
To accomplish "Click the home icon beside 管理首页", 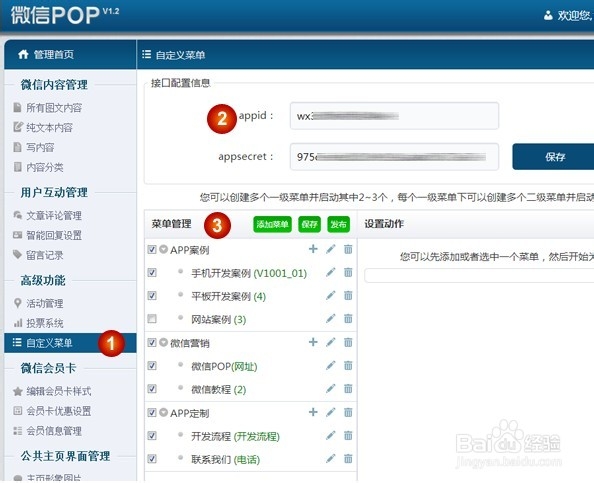I will click(x=23, y=54).
